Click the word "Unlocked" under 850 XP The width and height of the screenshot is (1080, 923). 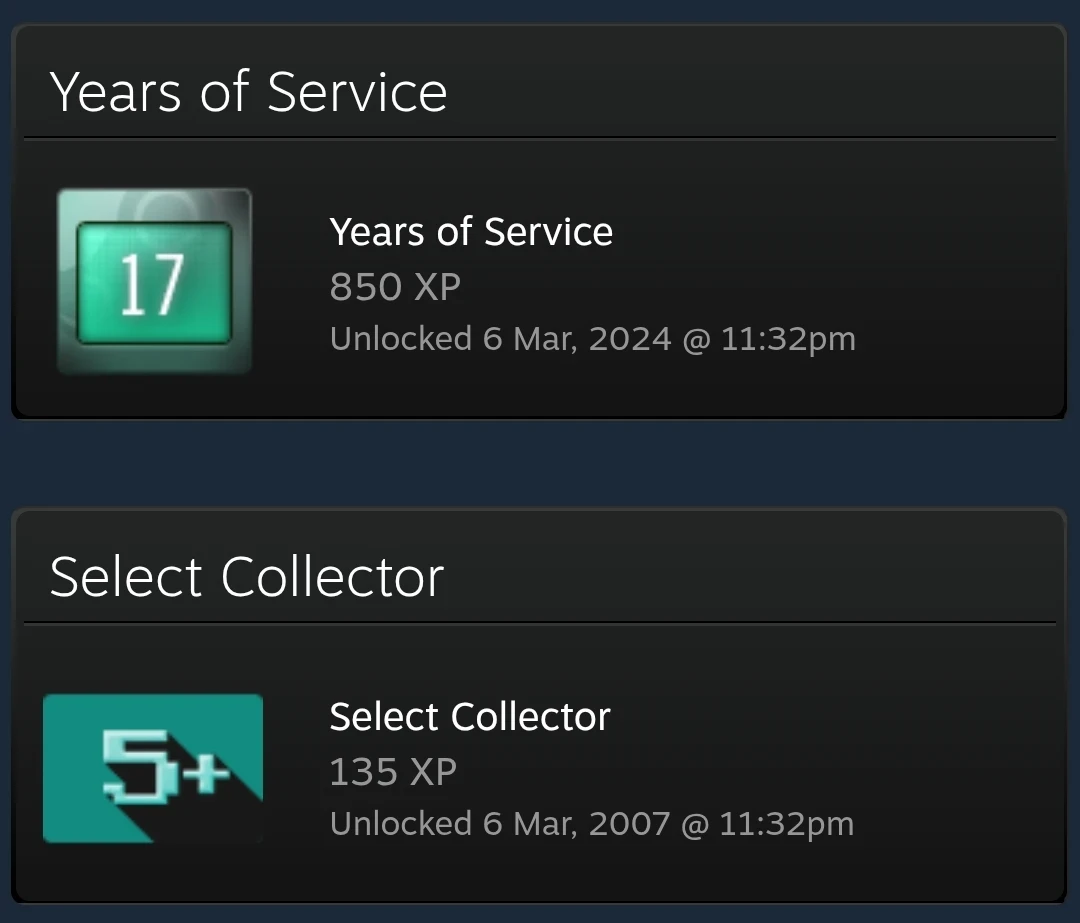[x=400, y=339]
